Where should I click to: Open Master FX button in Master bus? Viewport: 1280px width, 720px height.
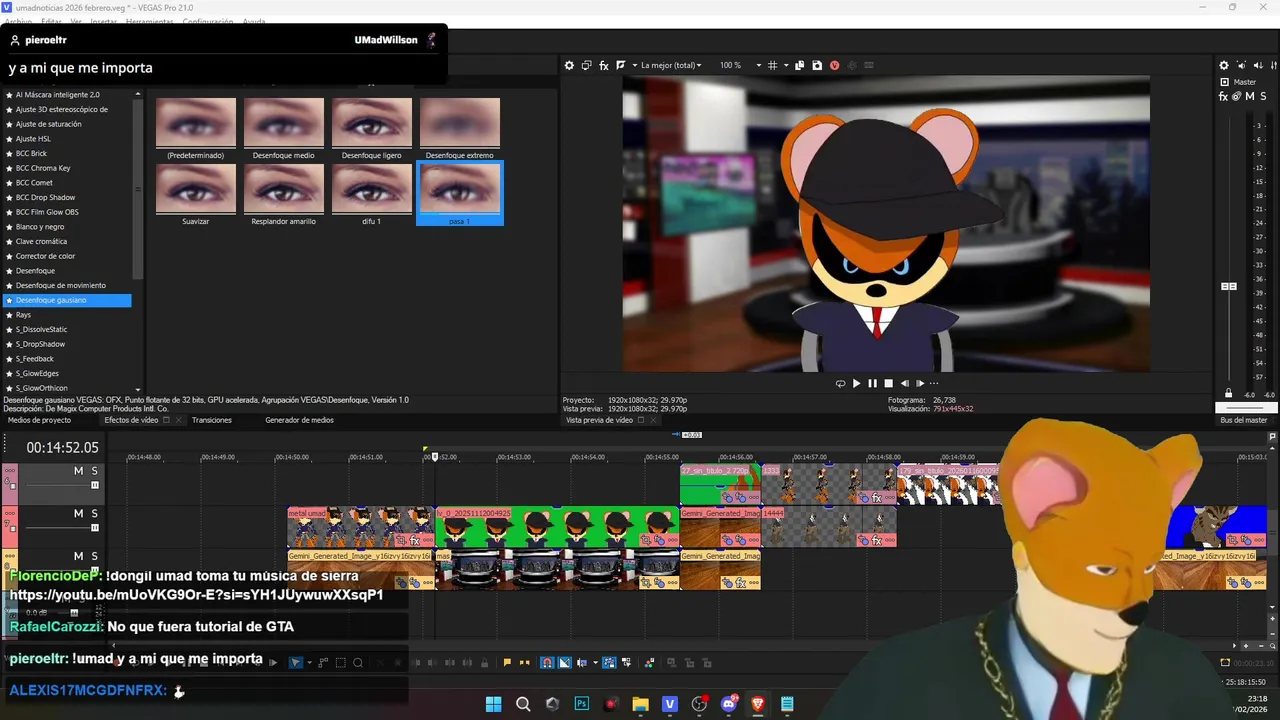(1224, 96)
